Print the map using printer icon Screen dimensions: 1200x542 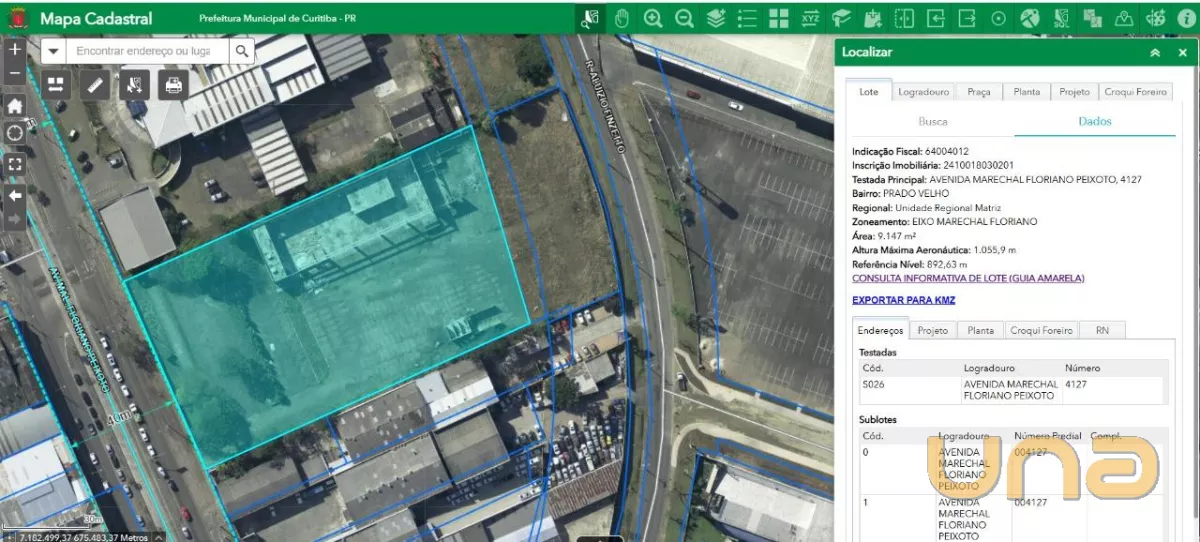click(x=173, y=85)
